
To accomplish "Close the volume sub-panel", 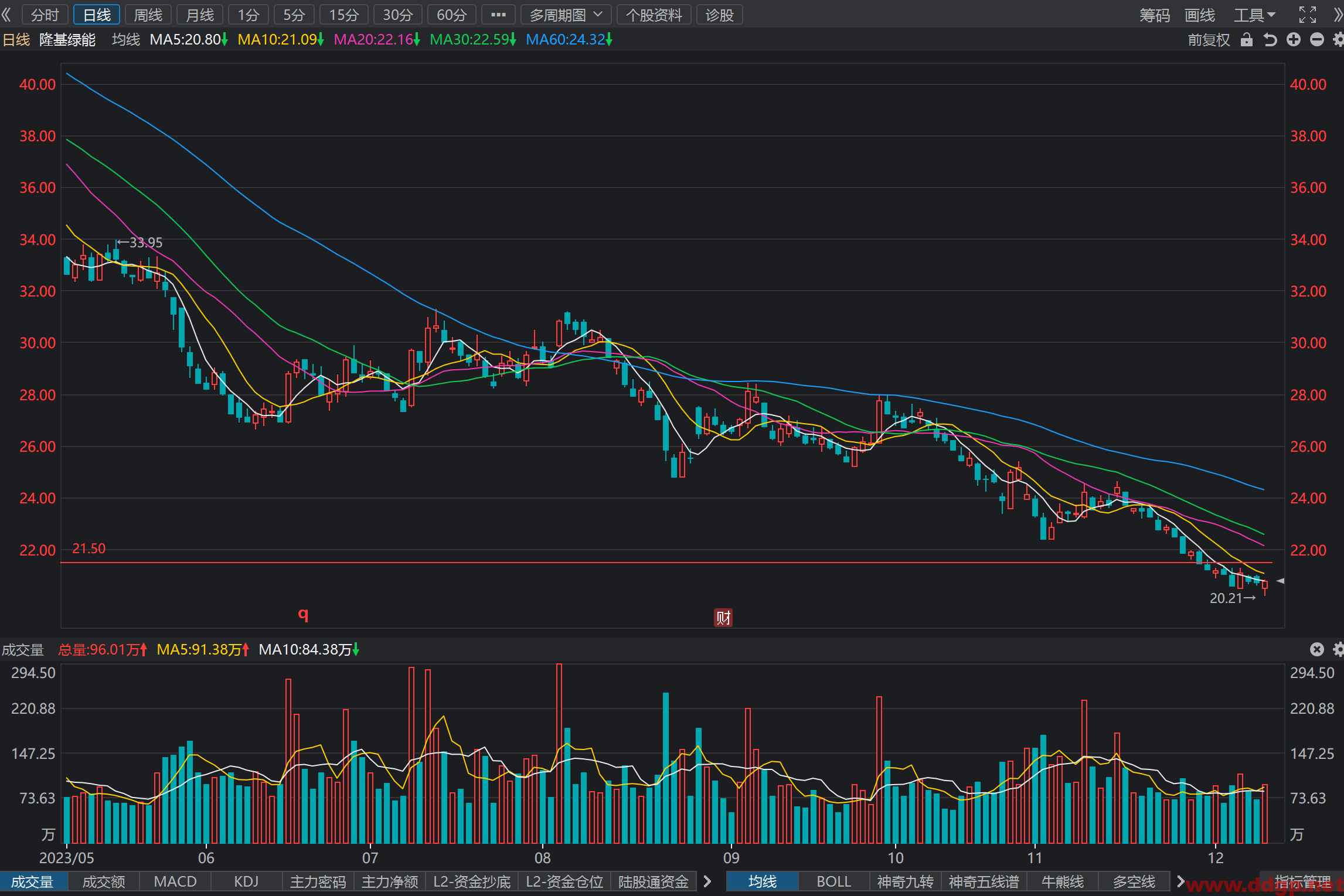I will [1316, 649].
